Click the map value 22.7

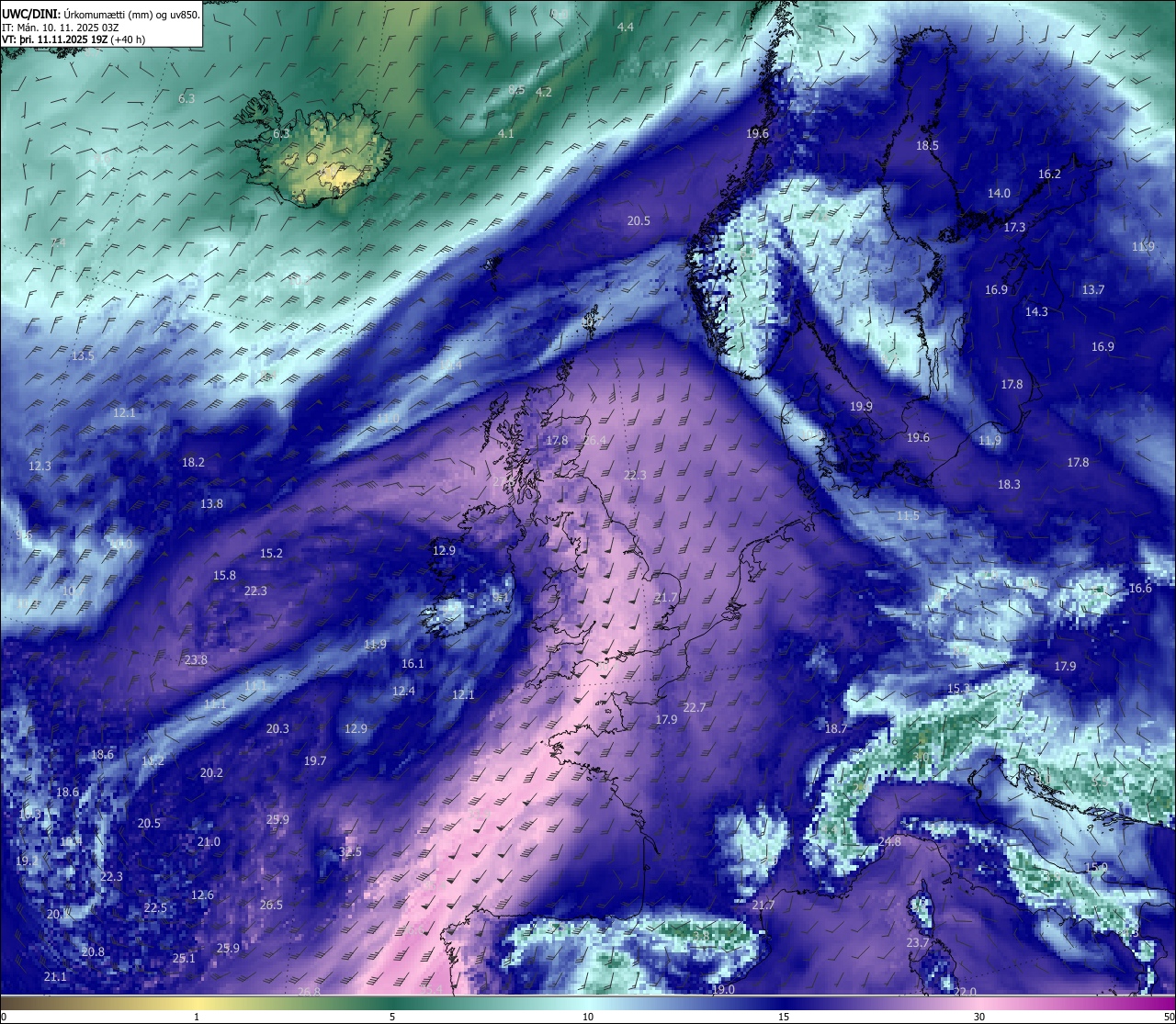click(x=695, y=707)
